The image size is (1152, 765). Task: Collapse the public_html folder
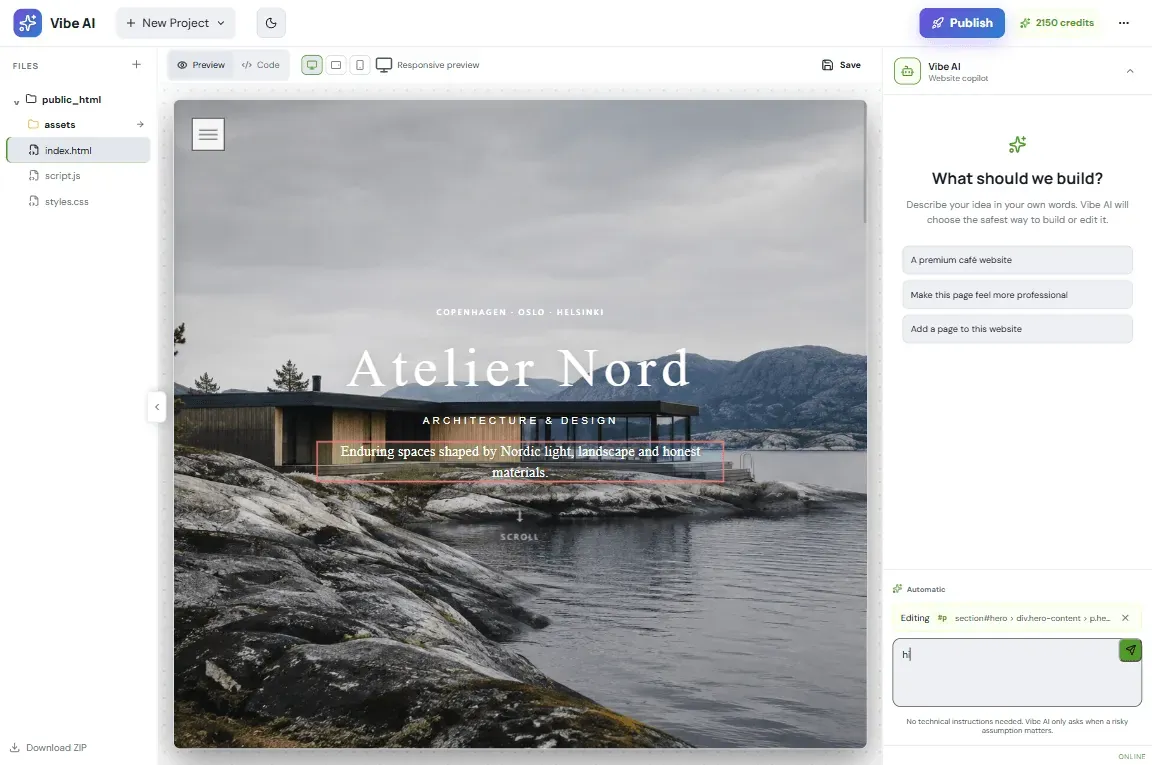coord(16,101)
